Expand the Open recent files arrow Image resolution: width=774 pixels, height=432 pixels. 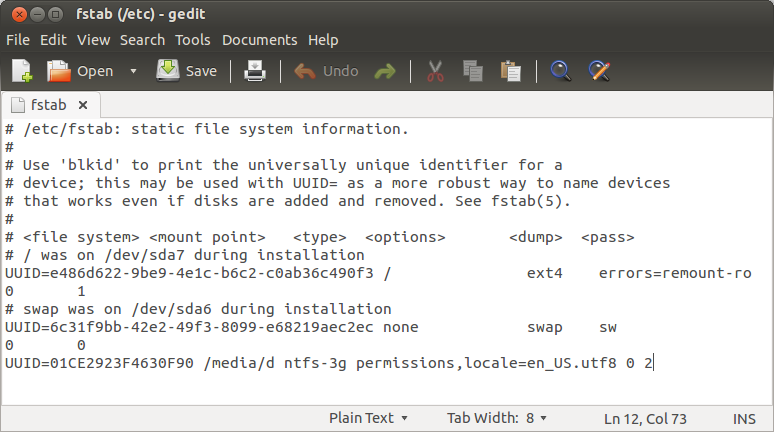point(133,71)
